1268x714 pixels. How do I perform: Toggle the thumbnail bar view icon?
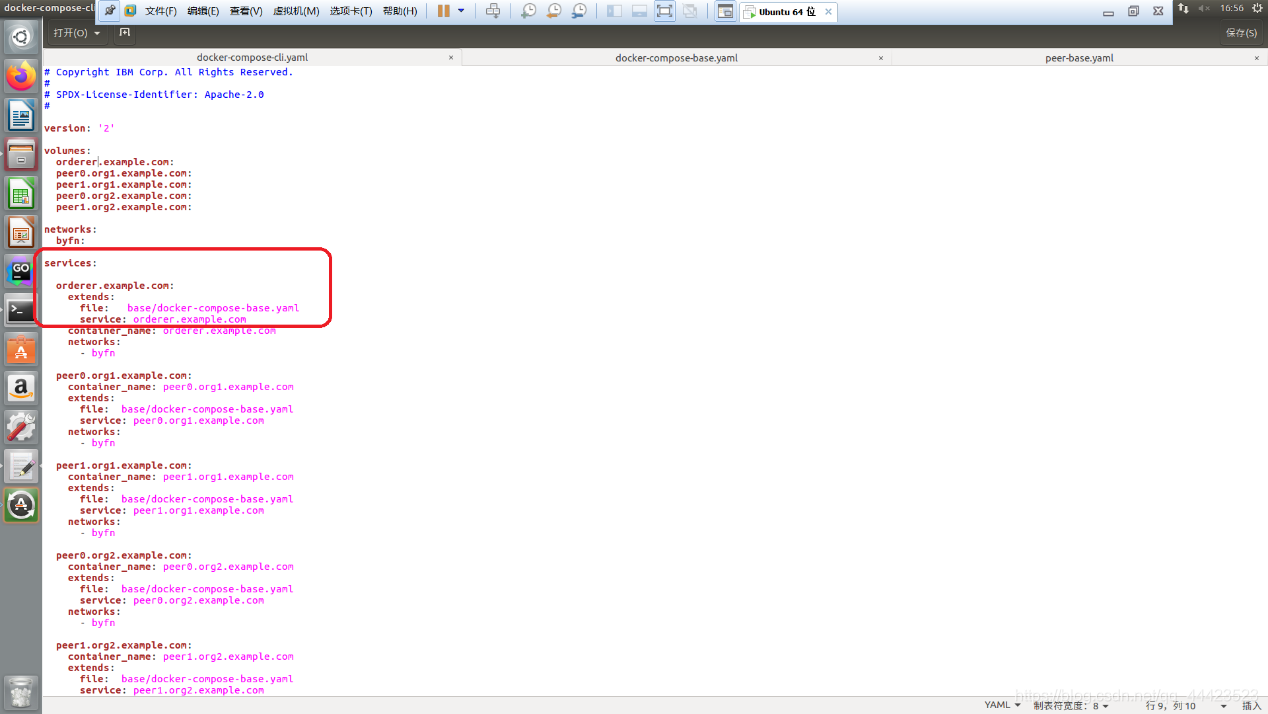click(640, 11)
